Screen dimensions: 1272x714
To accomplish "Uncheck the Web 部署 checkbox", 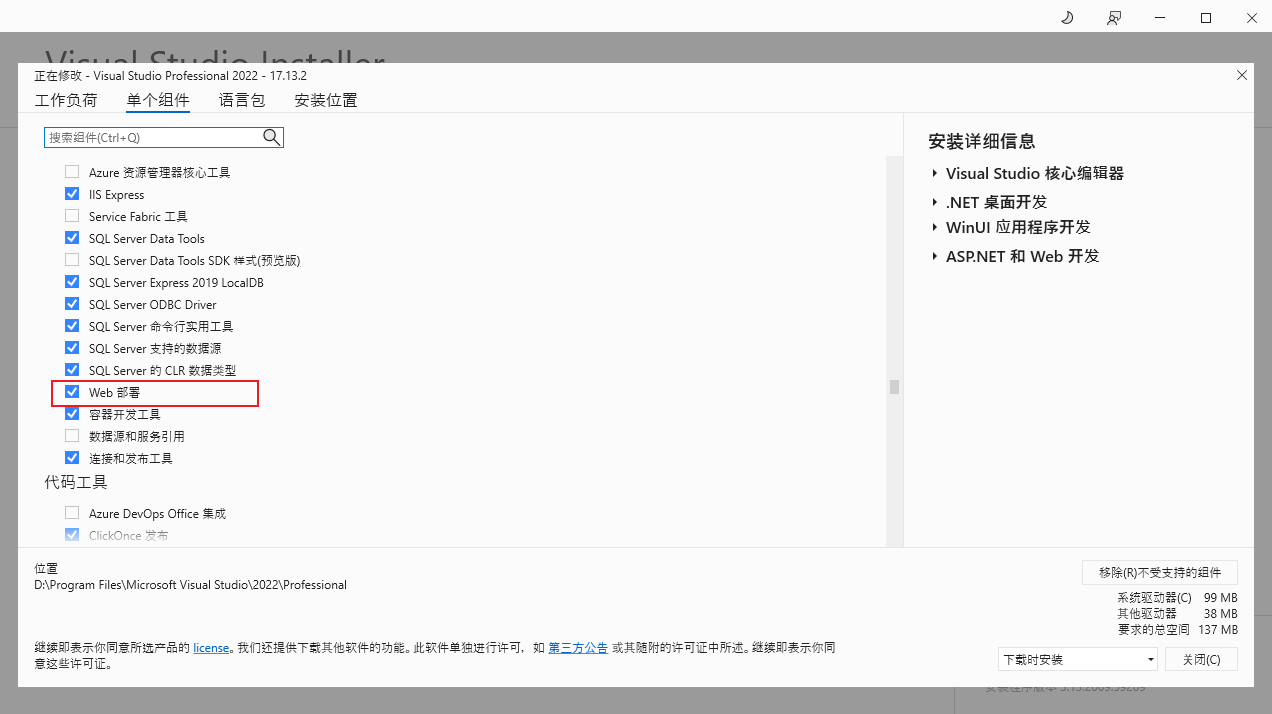I will [72, 392].
